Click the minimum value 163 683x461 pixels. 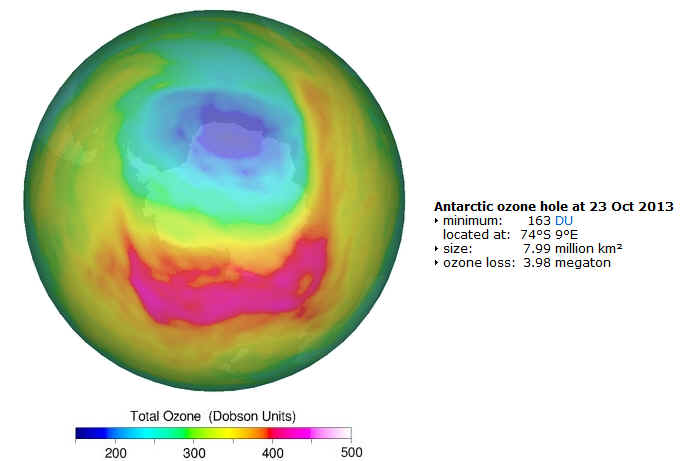click(539, 220)
